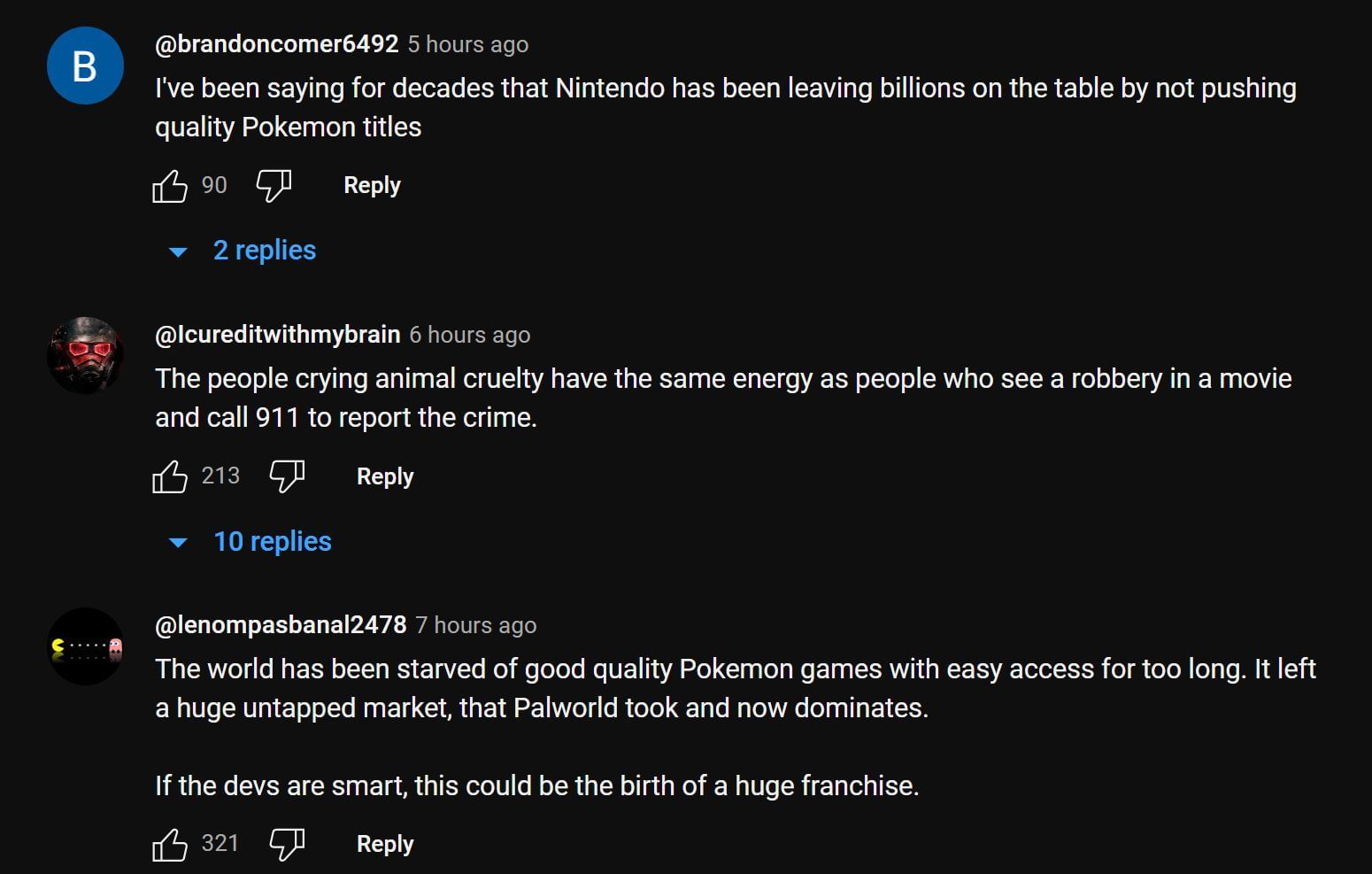Reply to the animal cruelty comment

click(x=385, y=476)
